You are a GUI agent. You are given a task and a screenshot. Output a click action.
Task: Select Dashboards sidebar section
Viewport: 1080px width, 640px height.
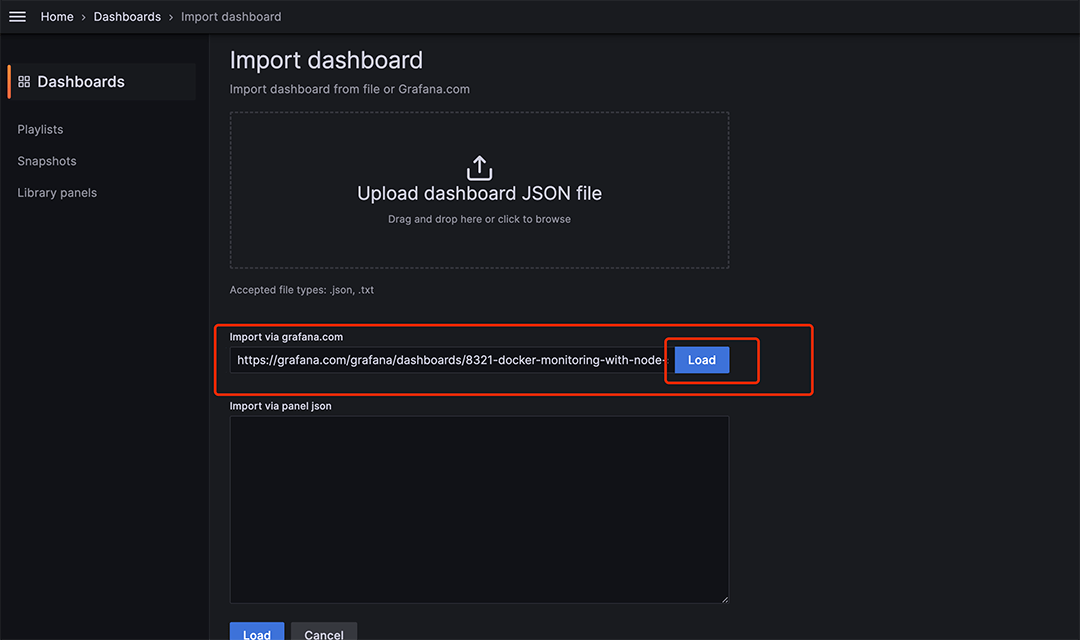[102, 82]
